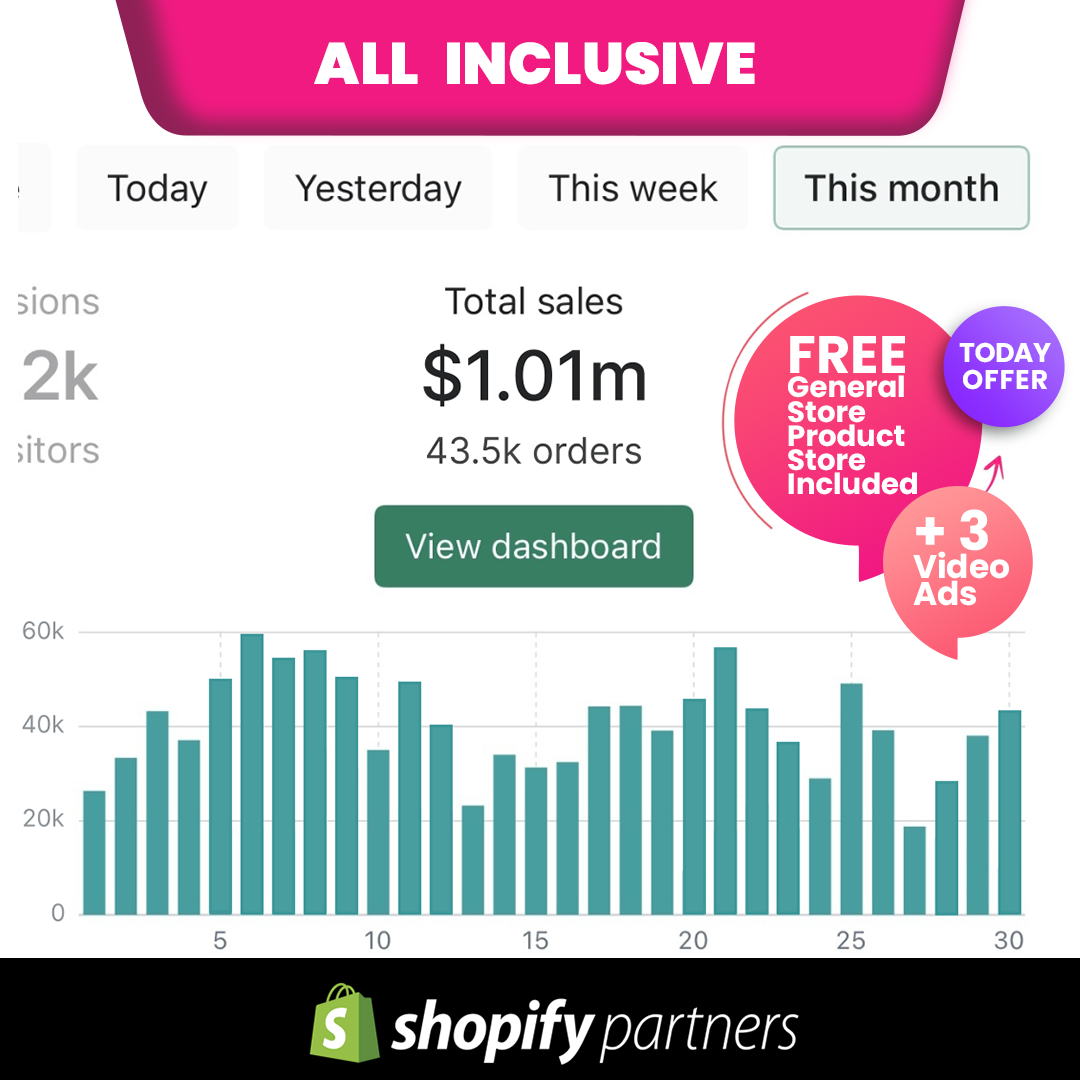1080x1080 pixels.
Task: Click the ALL INCLUSIVE pink banner
Action: [538, 62]
